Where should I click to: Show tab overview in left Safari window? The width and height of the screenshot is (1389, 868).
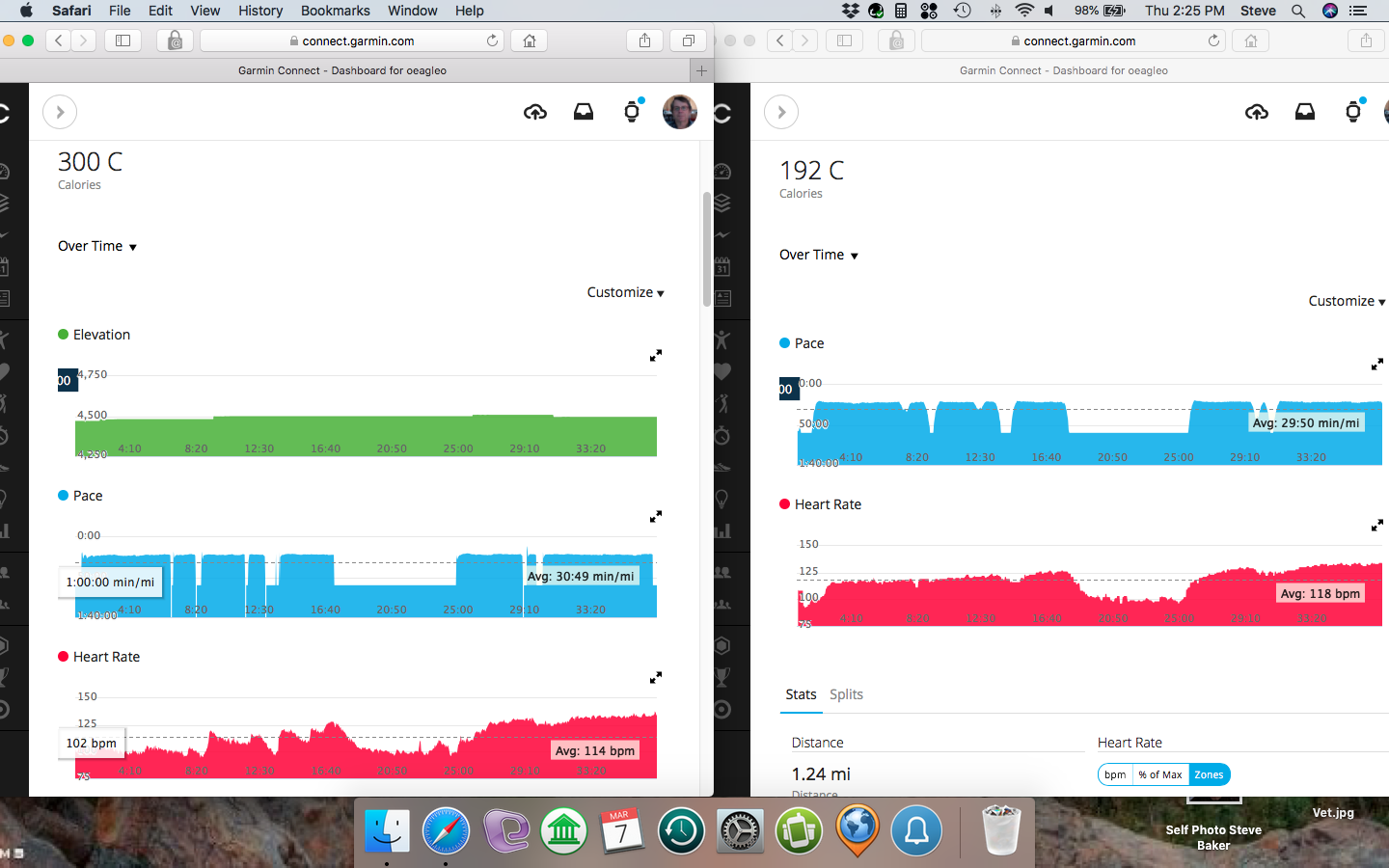(689, 41)
